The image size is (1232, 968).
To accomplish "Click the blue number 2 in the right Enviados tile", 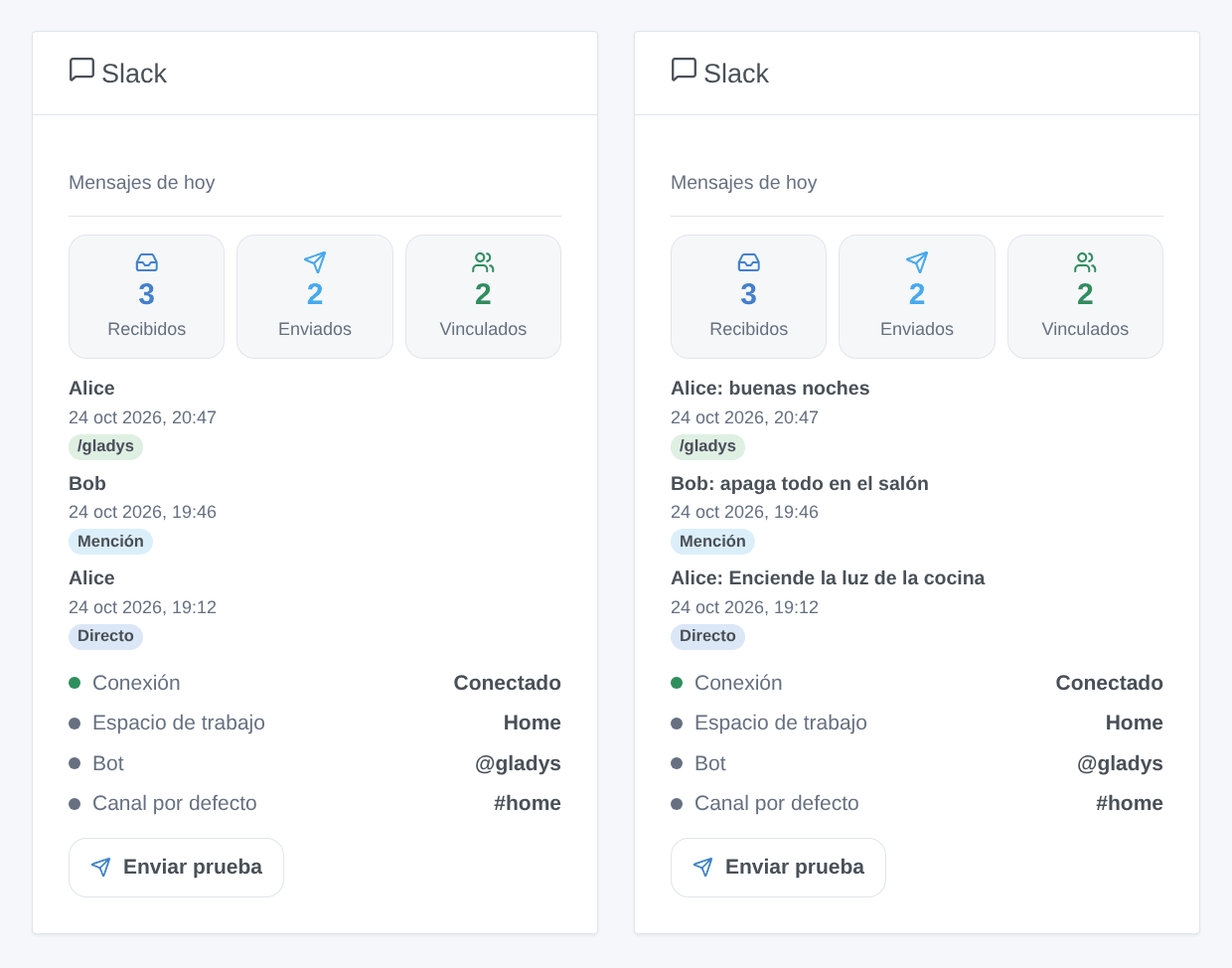I will coord(917,294).
